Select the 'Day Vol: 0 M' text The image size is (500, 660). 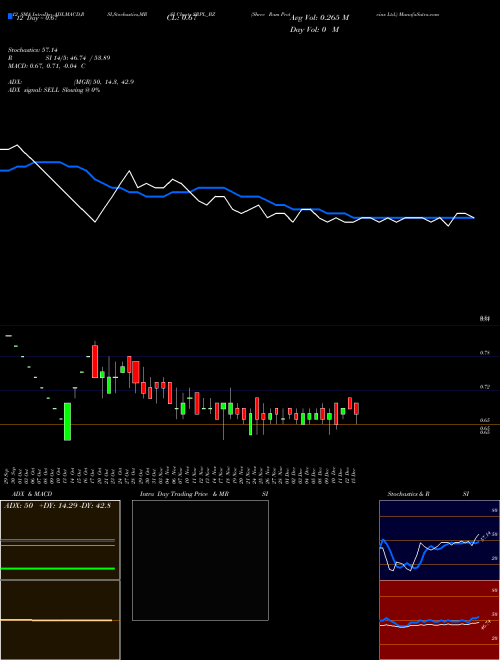(x=314, y=29)
